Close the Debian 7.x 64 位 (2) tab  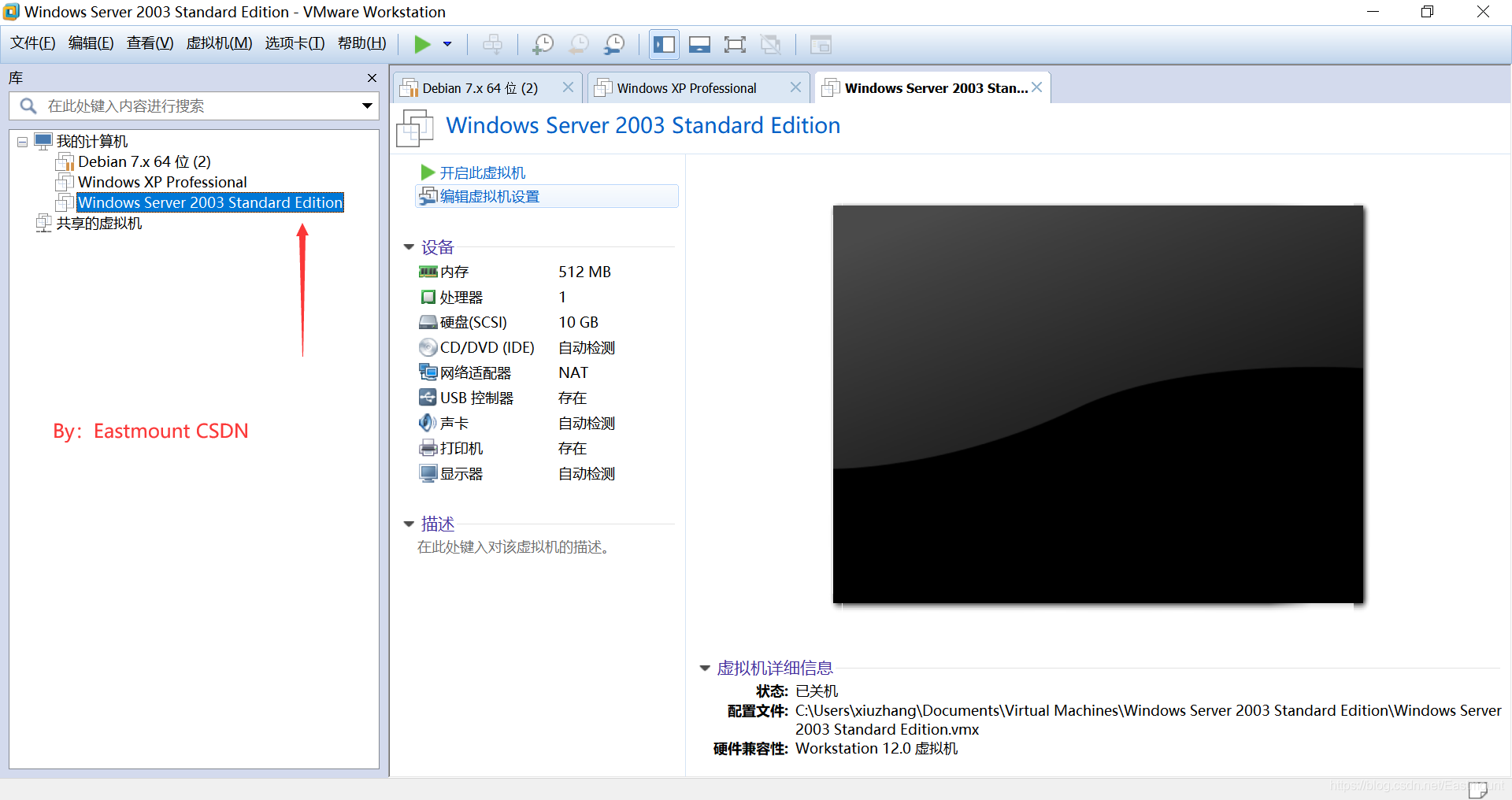568,87
